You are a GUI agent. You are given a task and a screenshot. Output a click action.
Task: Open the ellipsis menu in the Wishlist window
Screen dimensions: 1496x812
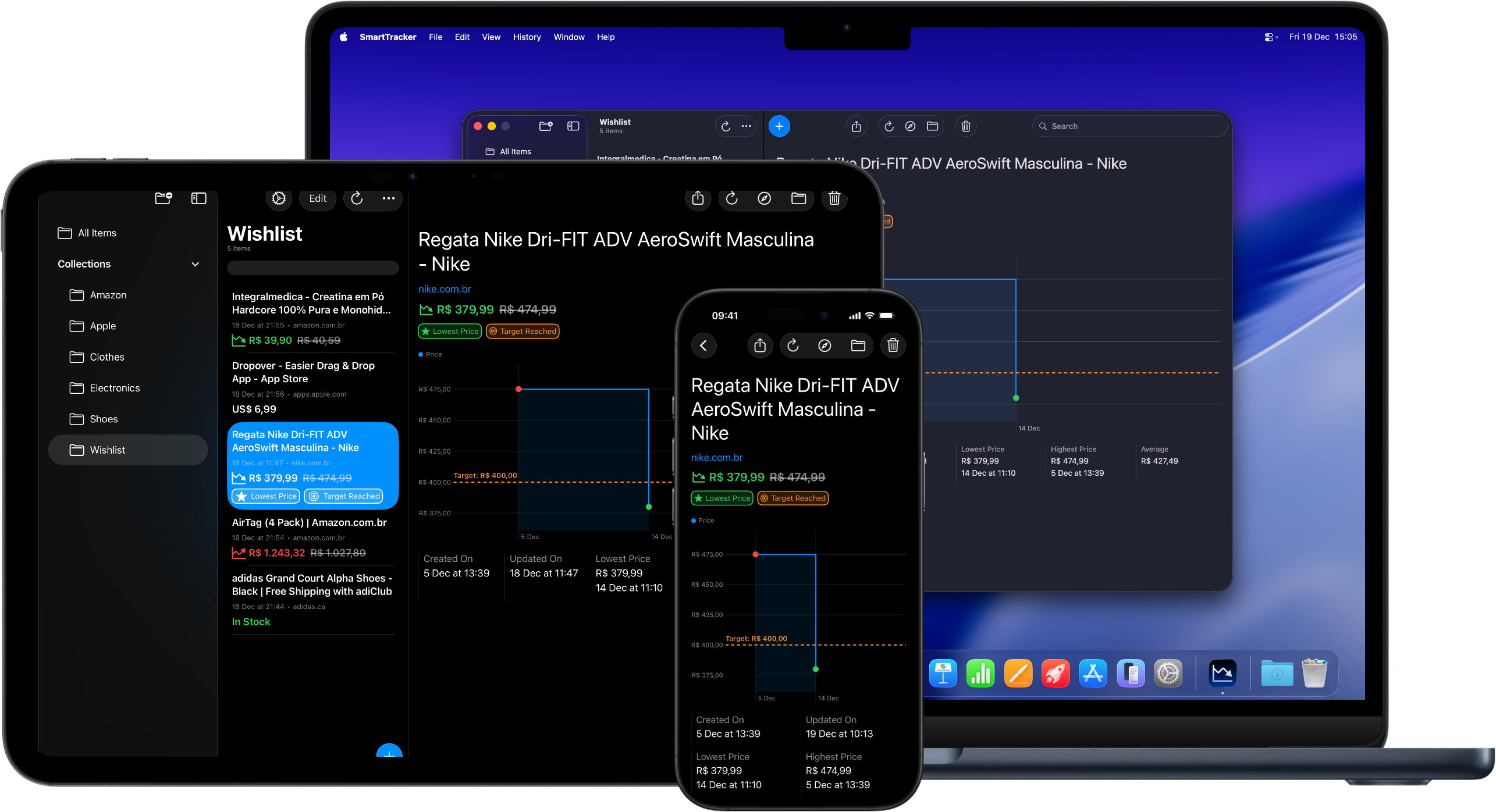point(747,126)
